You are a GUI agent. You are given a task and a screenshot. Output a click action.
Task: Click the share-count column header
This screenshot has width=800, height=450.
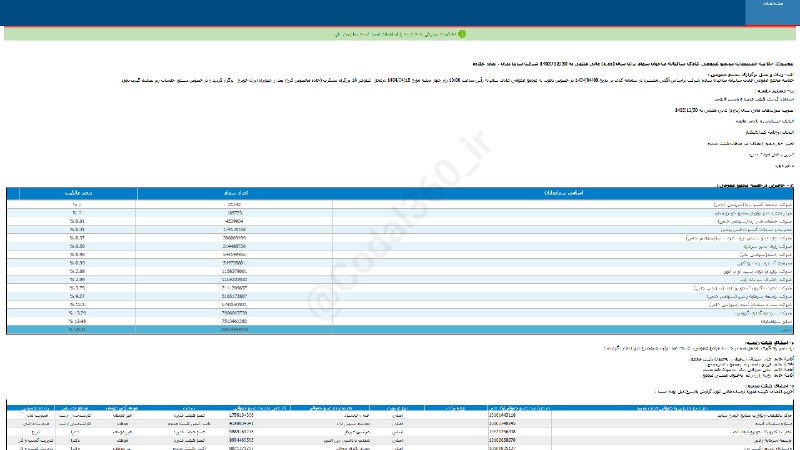(235, 193)
